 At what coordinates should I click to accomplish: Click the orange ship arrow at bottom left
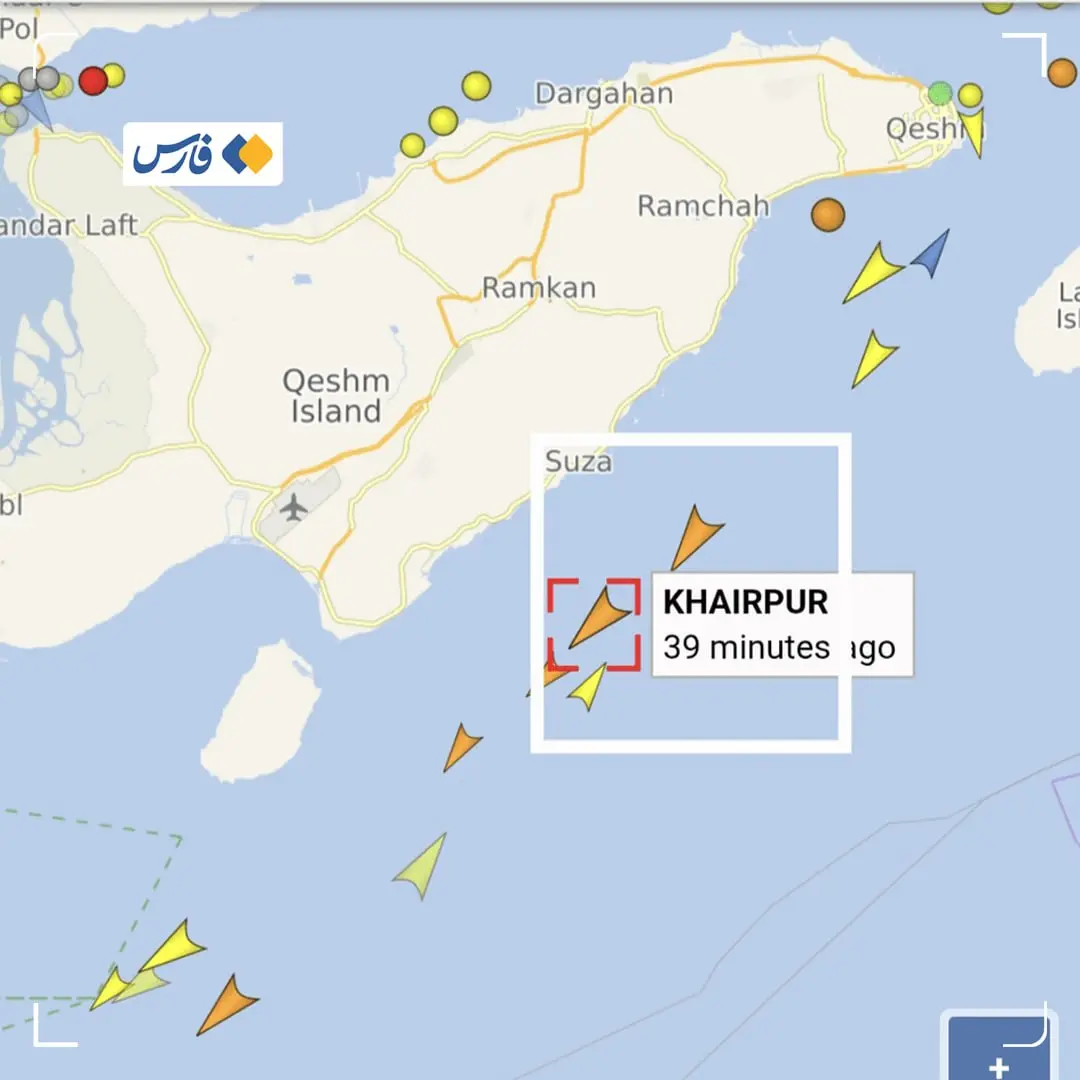(227, 1005)
